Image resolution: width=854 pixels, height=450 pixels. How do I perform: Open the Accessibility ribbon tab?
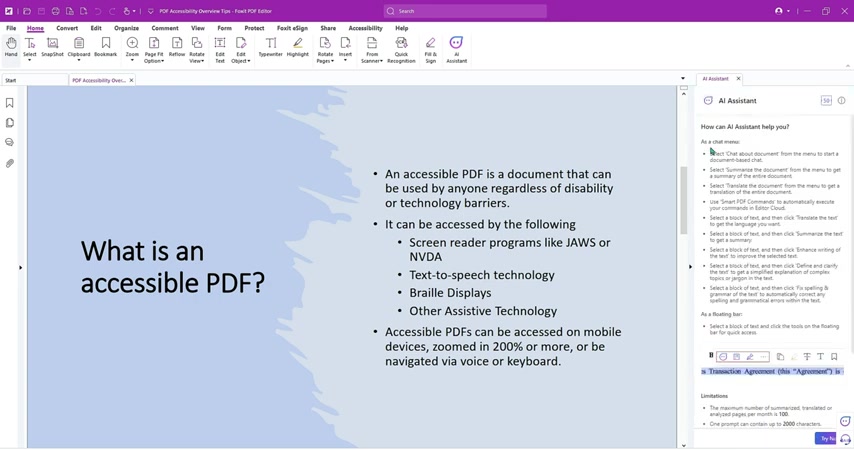click(x=365, y=28)
